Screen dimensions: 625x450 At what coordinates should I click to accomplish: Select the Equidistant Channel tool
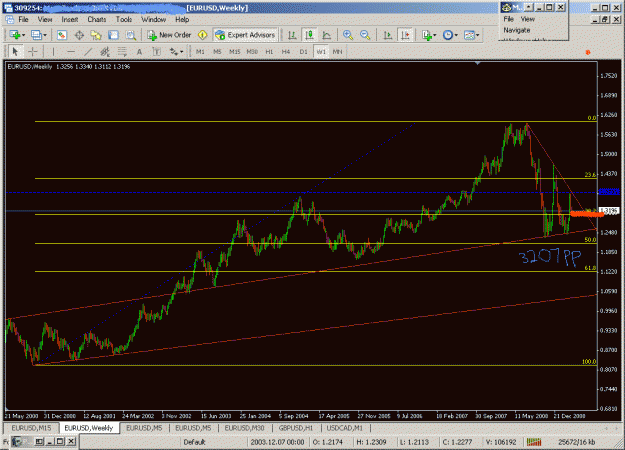[x=105, y=51]
